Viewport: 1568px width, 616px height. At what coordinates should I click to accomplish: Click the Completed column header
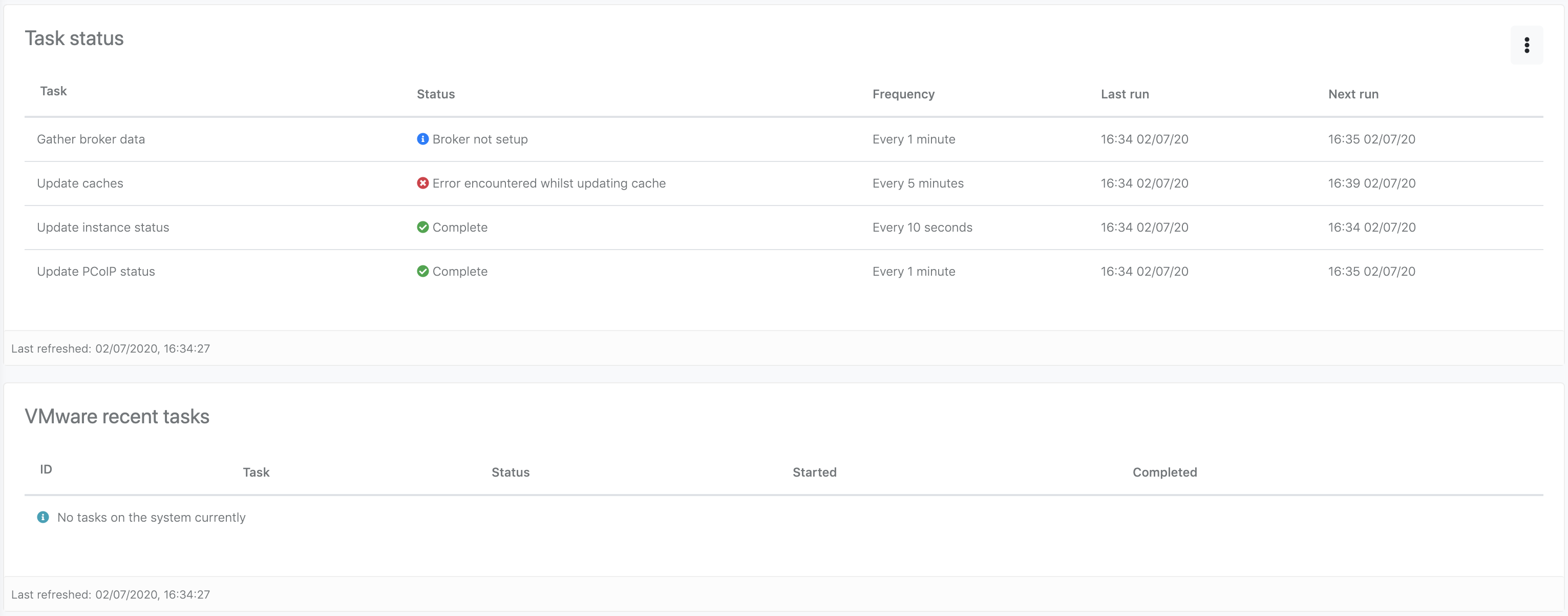click(1164, 472)
